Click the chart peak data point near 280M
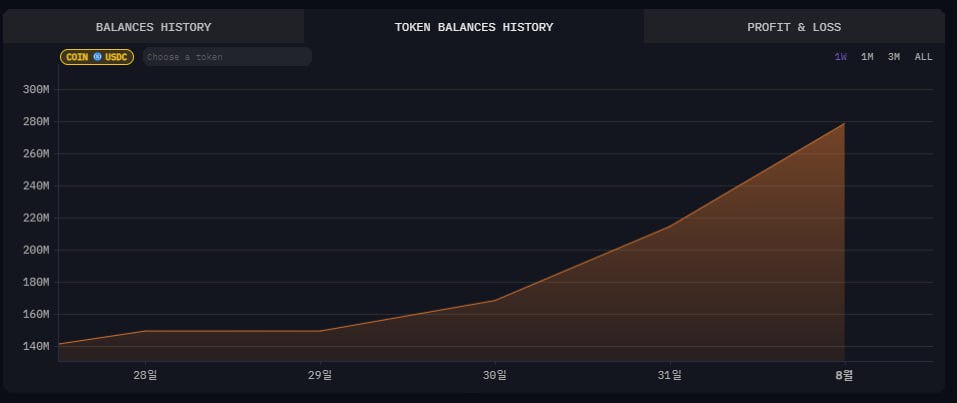The image size is (957, 403). [844, 123]
